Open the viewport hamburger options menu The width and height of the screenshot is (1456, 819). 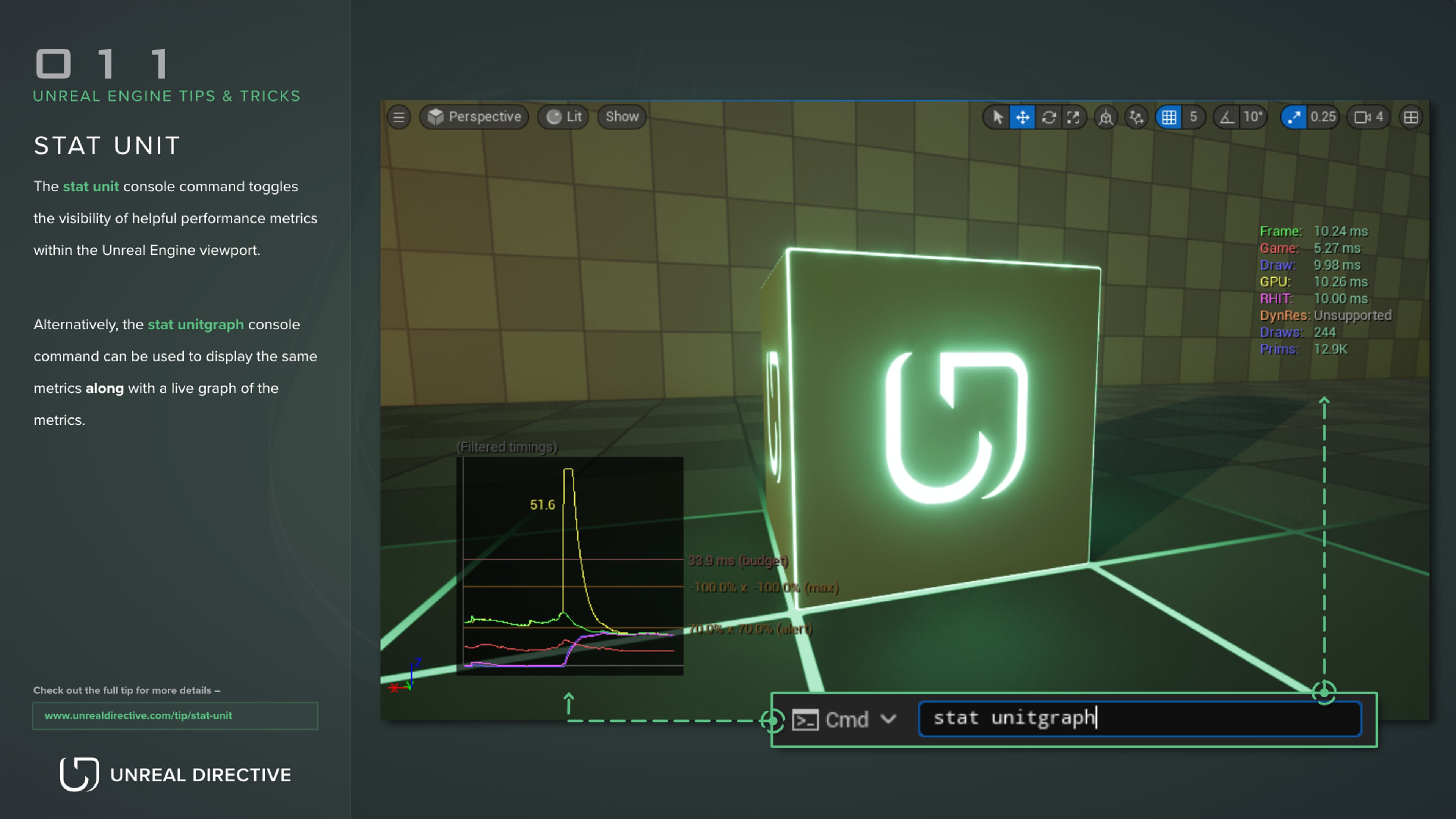click(x=399, y=117)
